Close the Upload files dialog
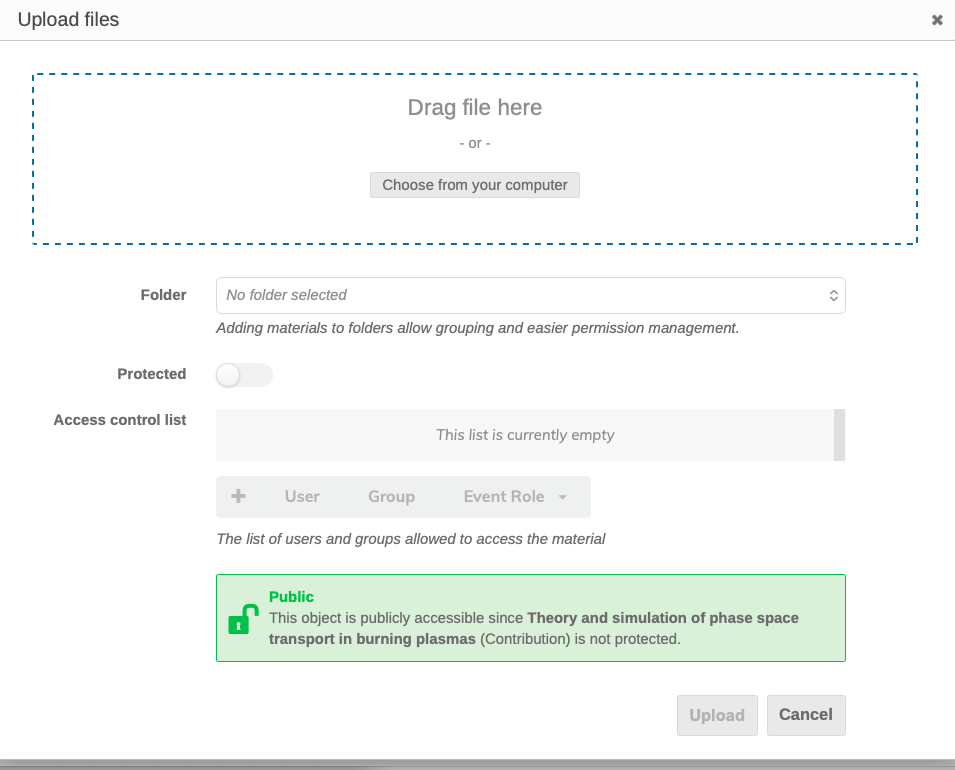Screen dimensions: 955x770 (x=937, y=20)
